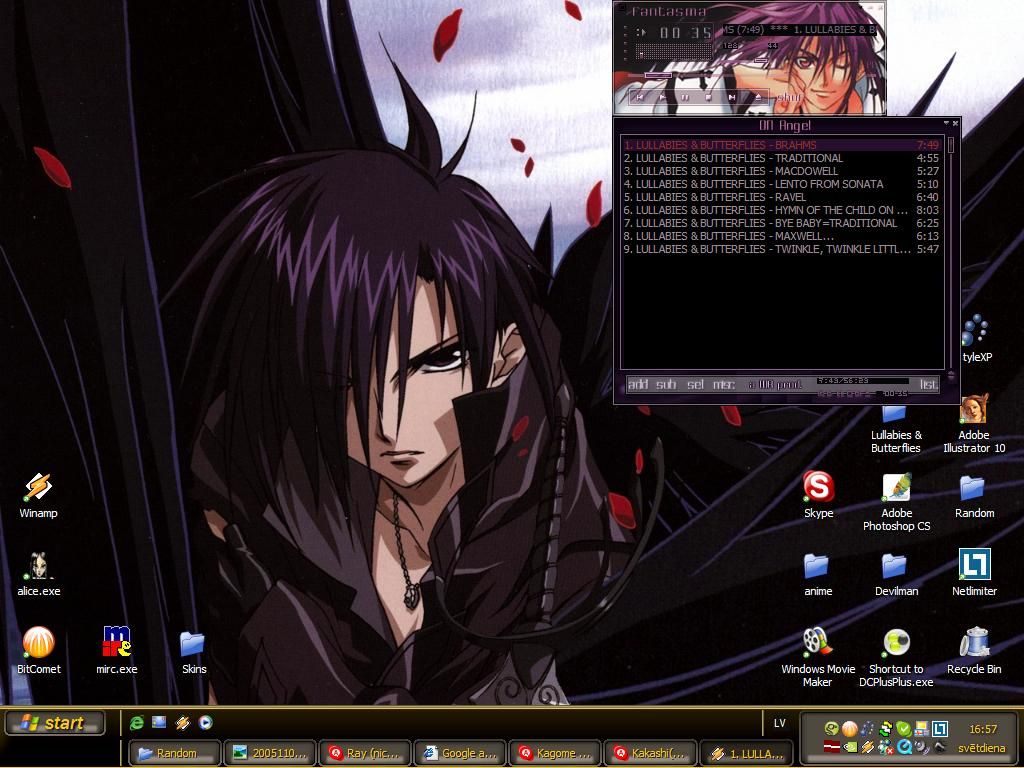Image resolution: width=1024 pixels, height=768 pixels.
Task: Launch mirc.exe from the desktop
Action: click(x=117, y=650)
